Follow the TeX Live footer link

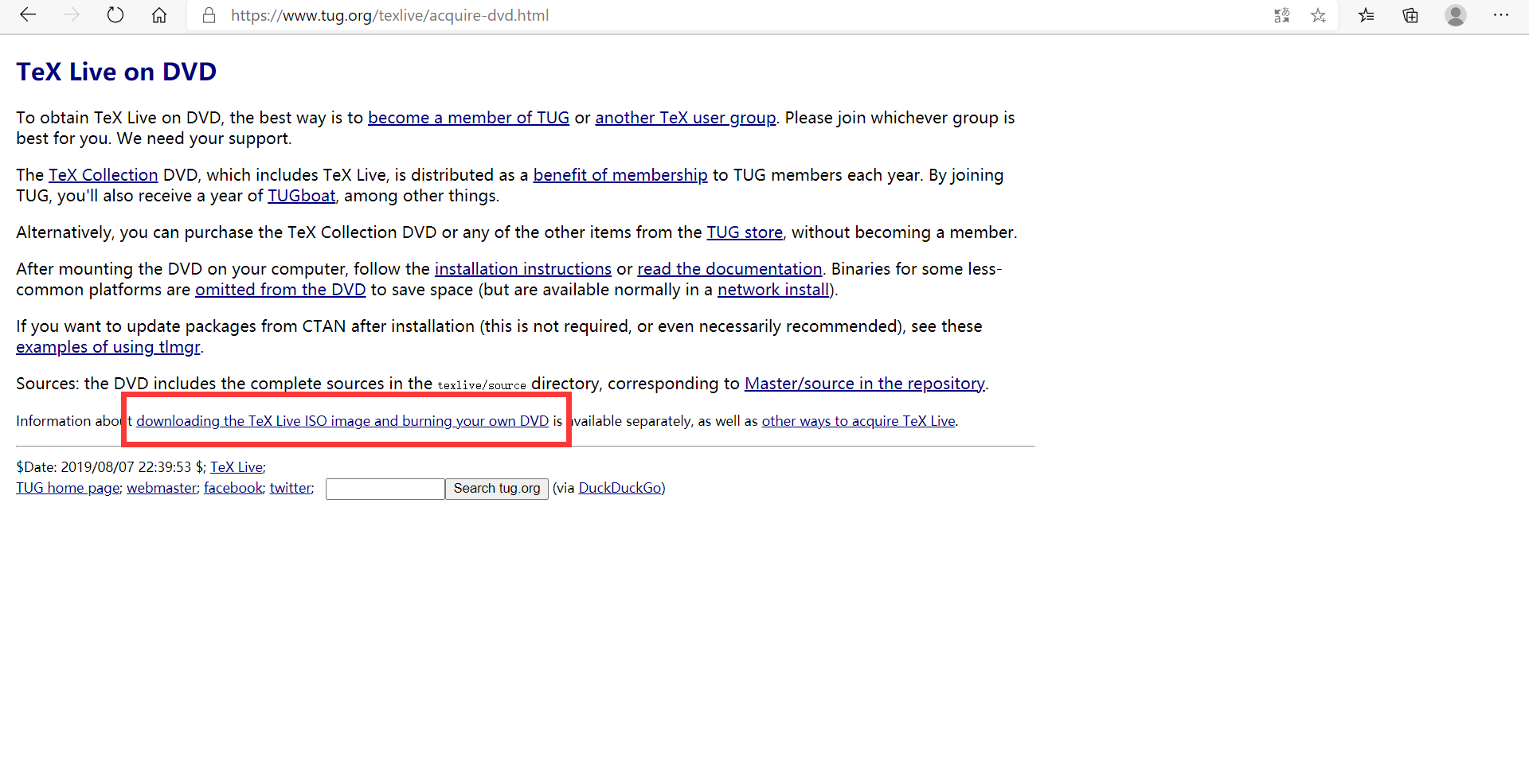[x=237, y=467]
